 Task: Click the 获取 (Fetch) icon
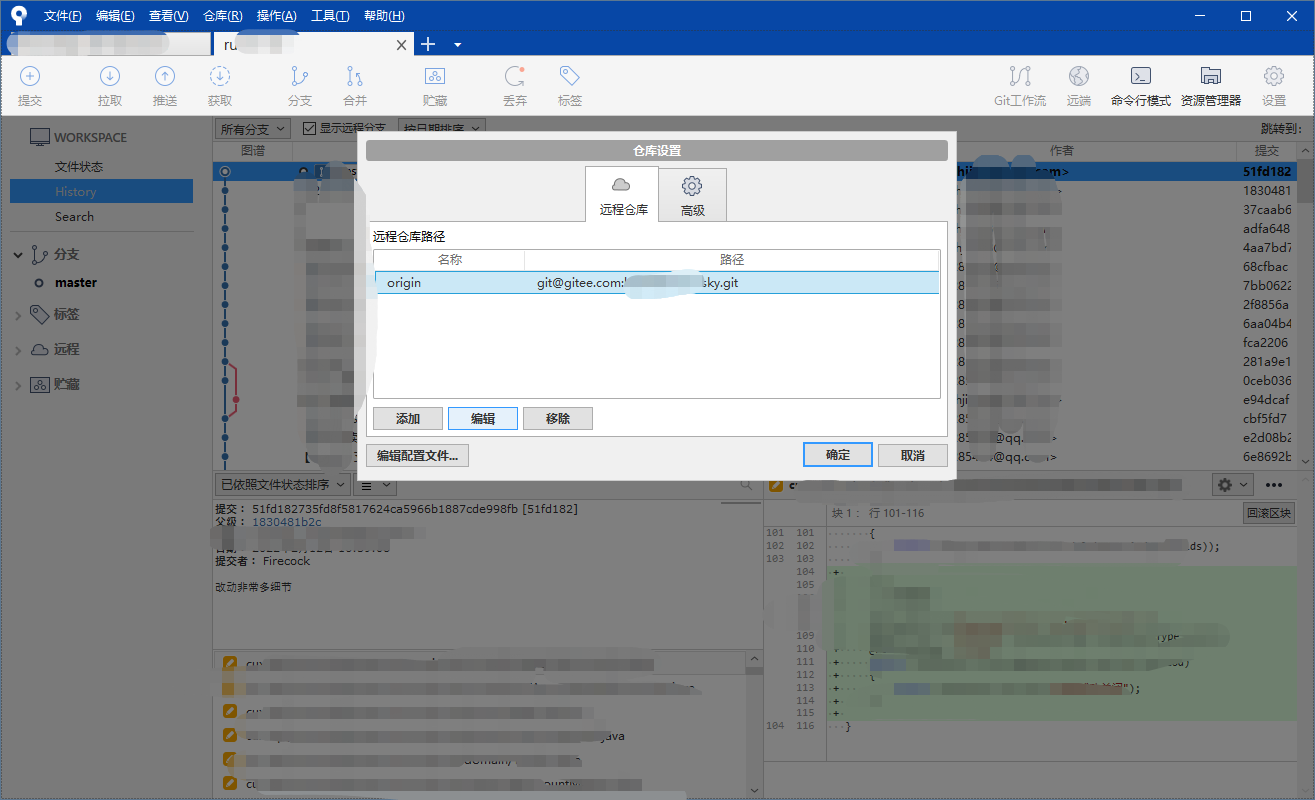pyautogui.click(x=219, y=85)
